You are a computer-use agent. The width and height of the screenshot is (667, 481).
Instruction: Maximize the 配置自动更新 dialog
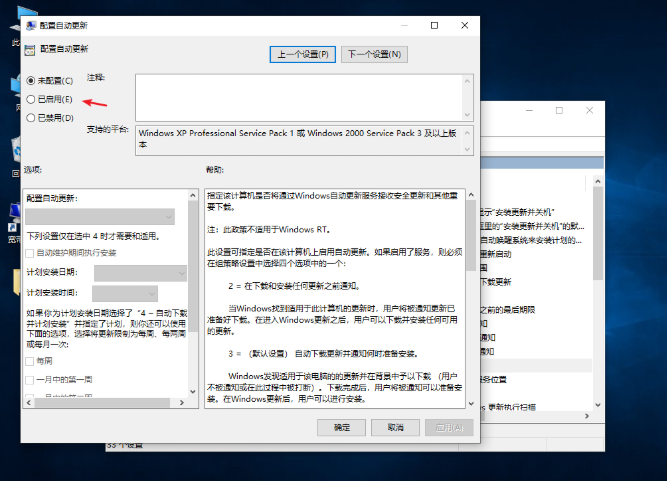[x=434, y=26]
